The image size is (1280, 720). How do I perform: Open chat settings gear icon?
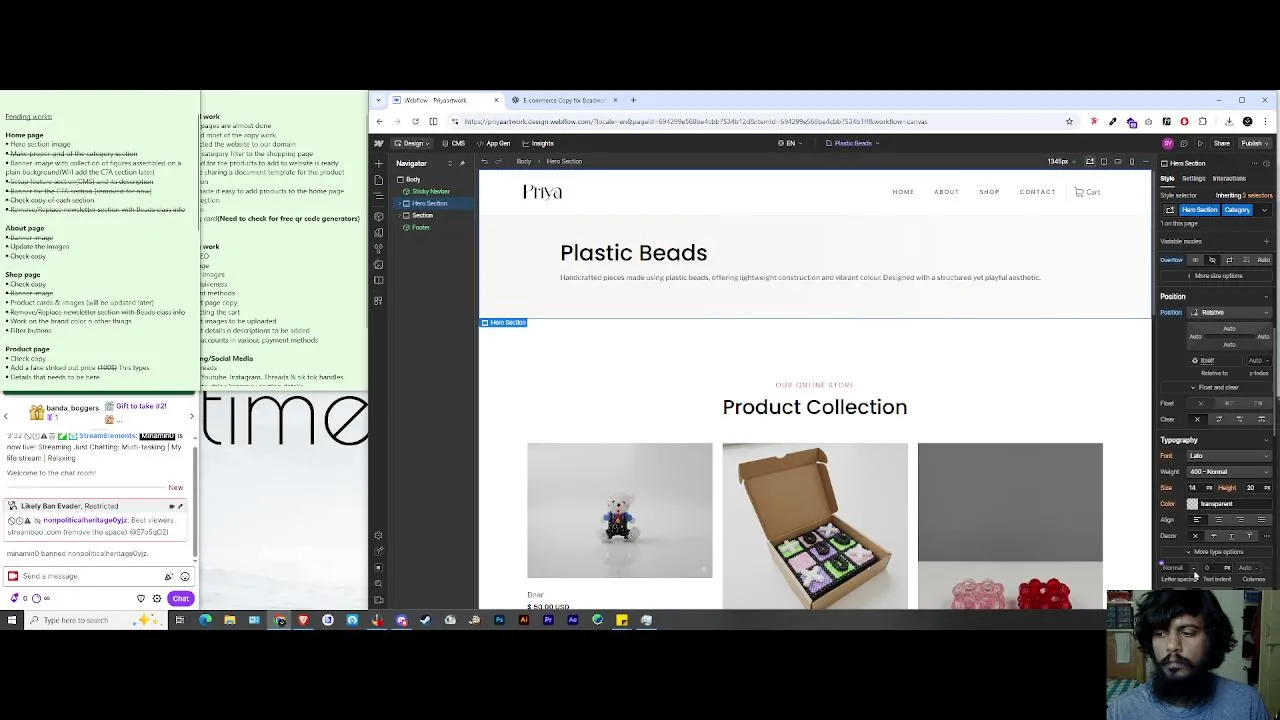pos(156,598)
